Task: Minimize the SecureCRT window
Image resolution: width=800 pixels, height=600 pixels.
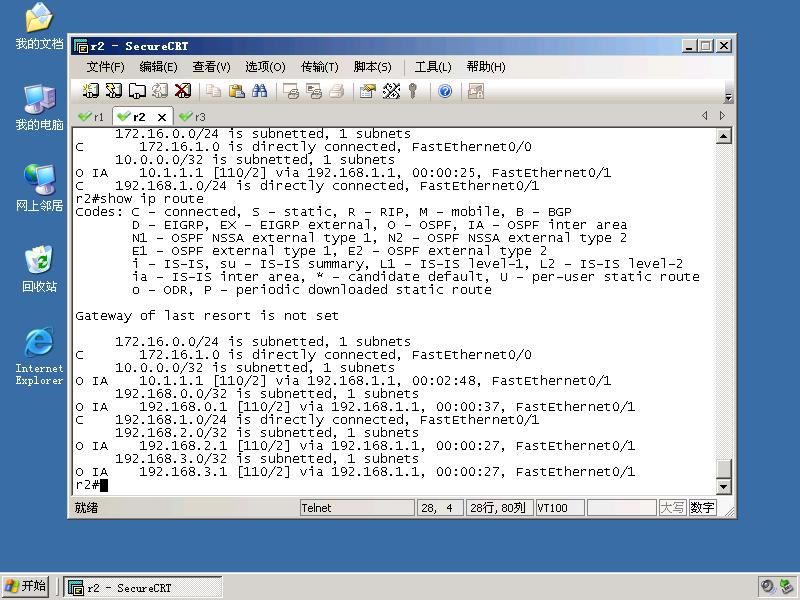Action: click(689, 46)
